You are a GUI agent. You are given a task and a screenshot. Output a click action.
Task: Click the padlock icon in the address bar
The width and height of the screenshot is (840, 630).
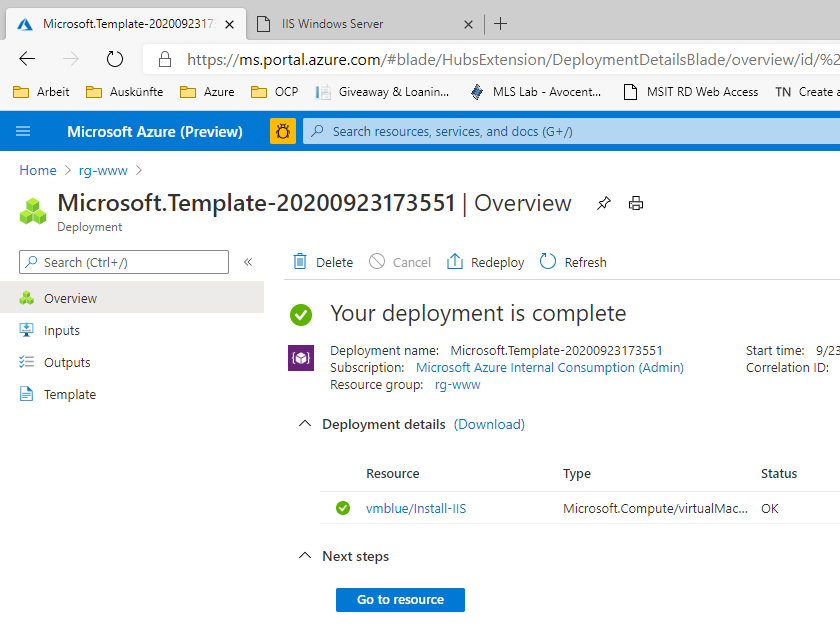[162, 59]
